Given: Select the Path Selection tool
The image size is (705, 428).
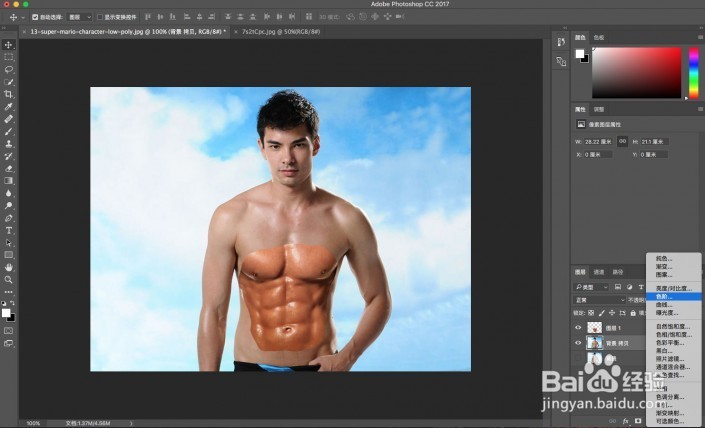Looking at the screenshot, I should point(9,243).
